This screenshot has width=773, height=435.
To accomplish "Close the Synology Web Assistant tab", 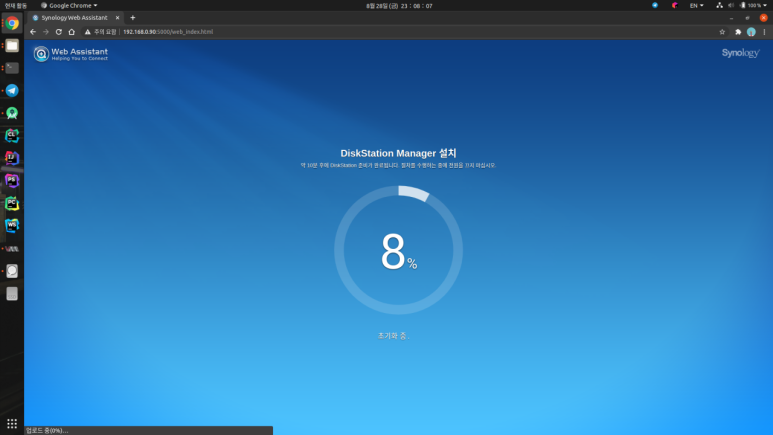I will [x=117, y=18].
